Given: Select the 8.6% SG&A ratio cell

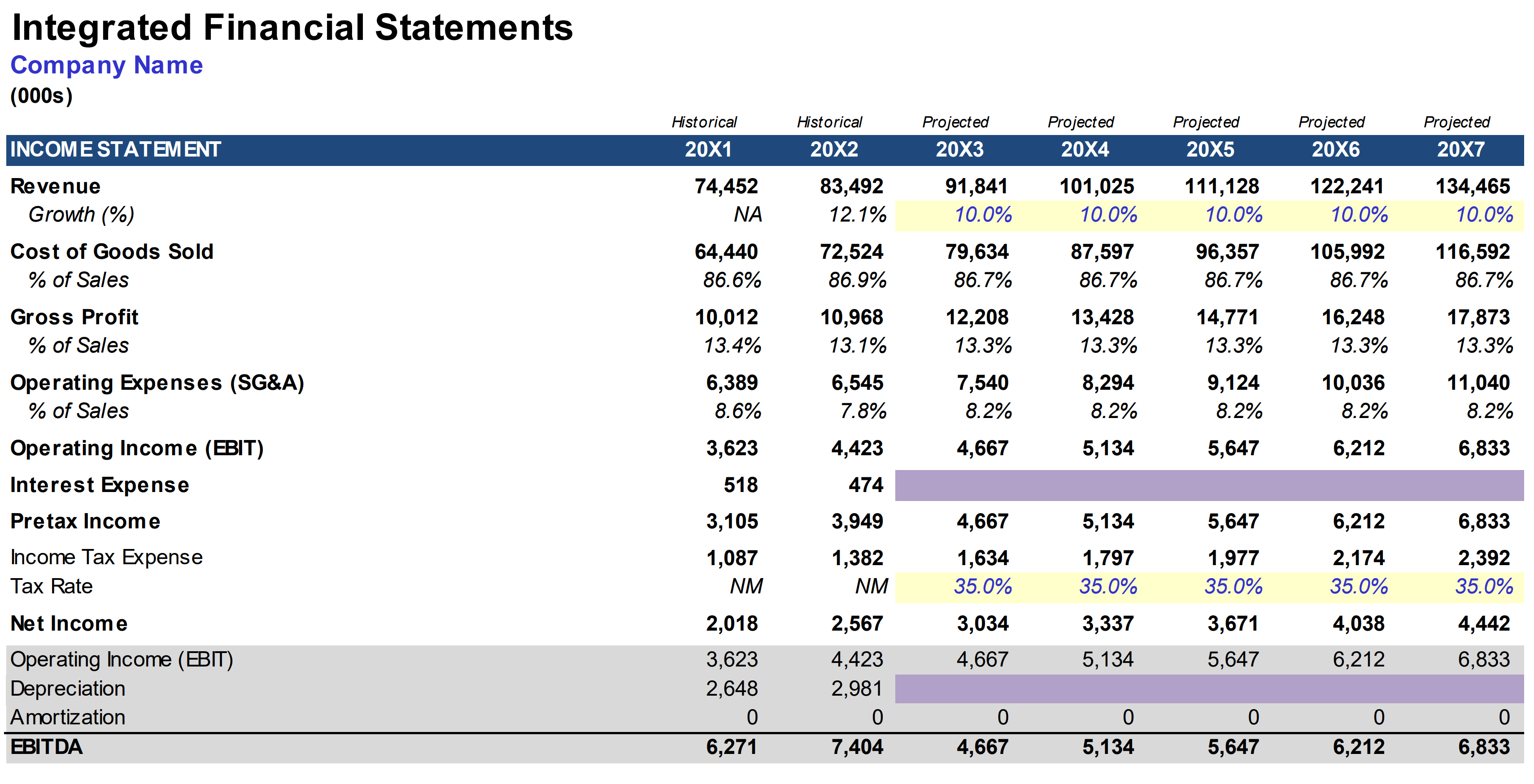Looking at the screenshot, I should point(738,411).
